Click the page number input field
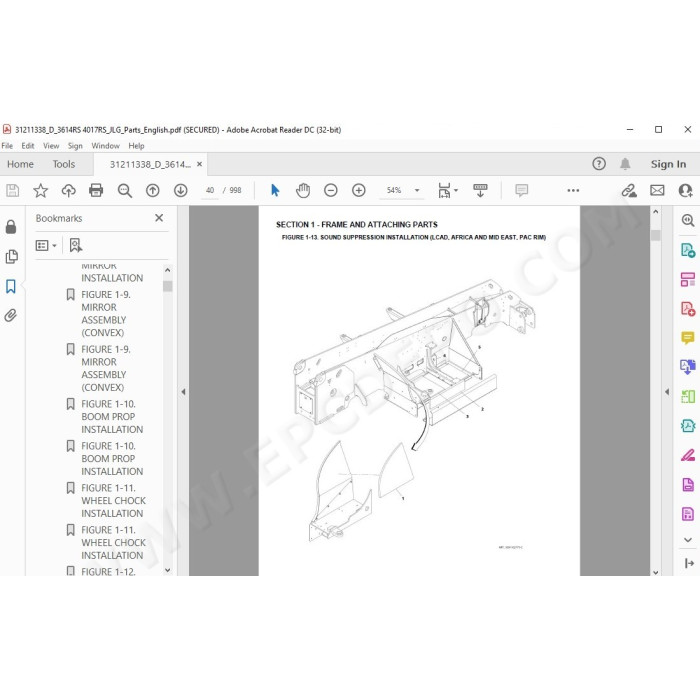 coord(210,191)
